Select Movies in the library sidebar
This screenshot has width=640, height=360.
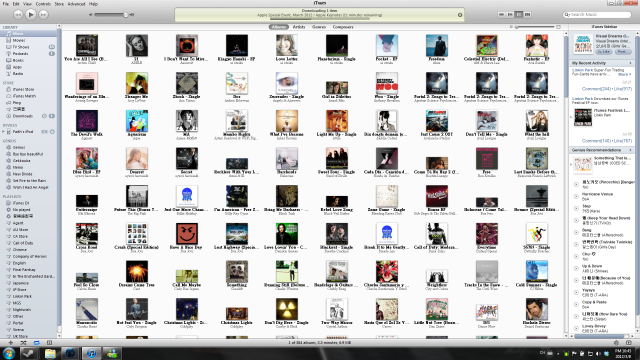pos(29,40)
